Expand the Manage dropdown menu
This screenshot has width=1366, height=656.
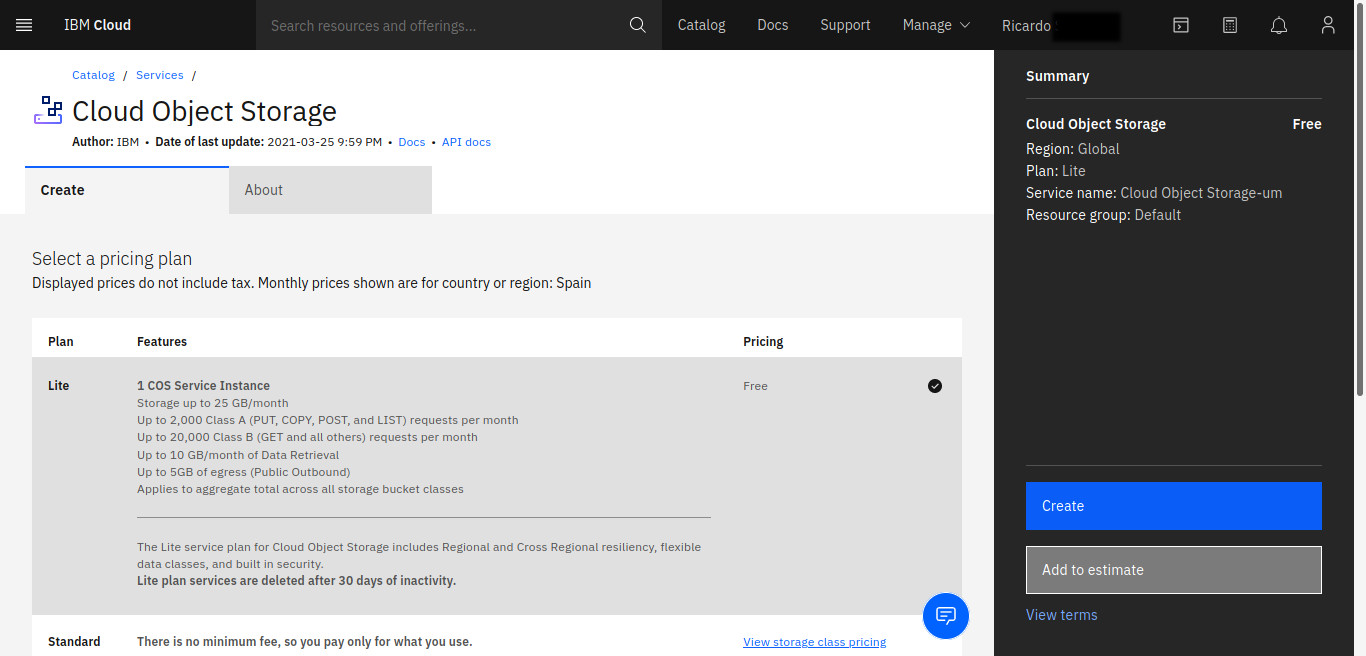tap(936, 25)
